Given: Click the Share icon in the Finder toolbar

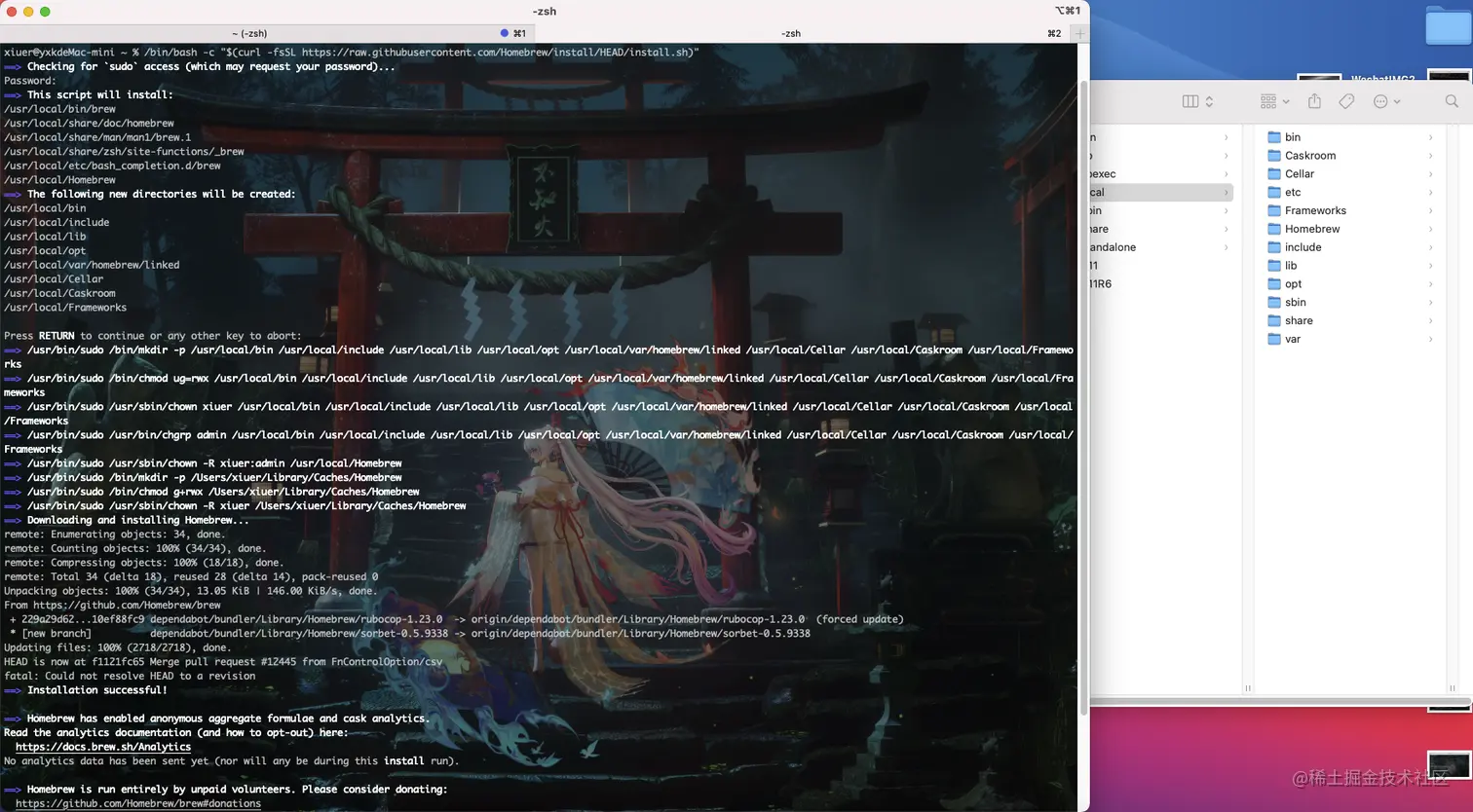Looking at the screenshot, I should coord(1314,101).
